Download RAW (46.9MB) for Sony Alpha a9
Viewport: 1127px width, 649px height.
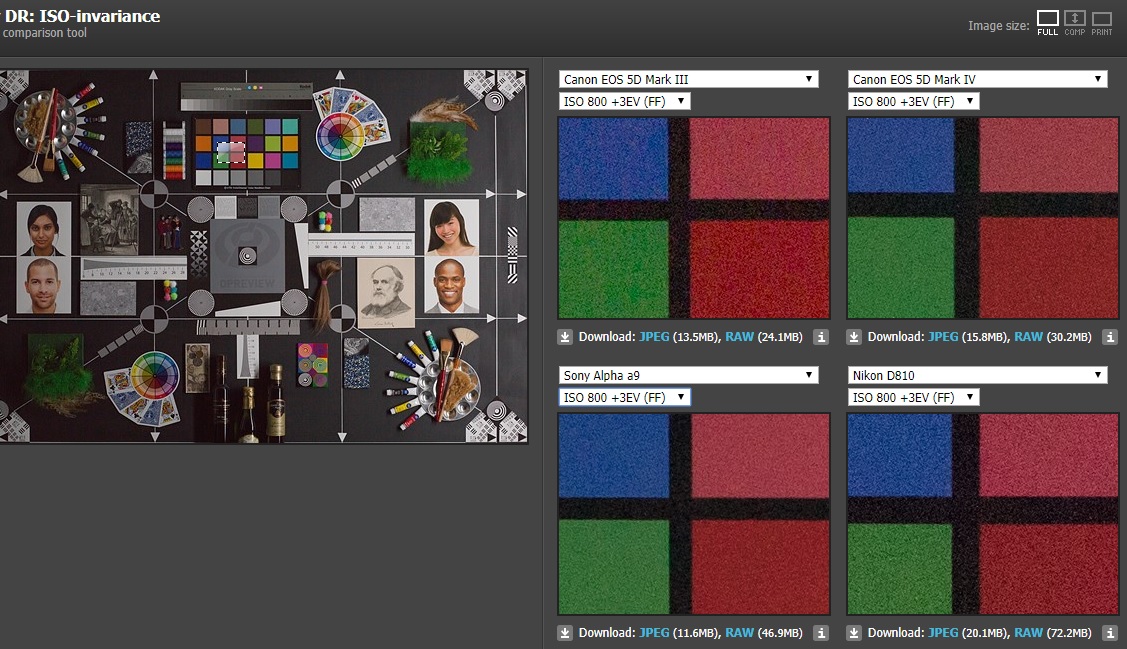(x=740, y=633)
